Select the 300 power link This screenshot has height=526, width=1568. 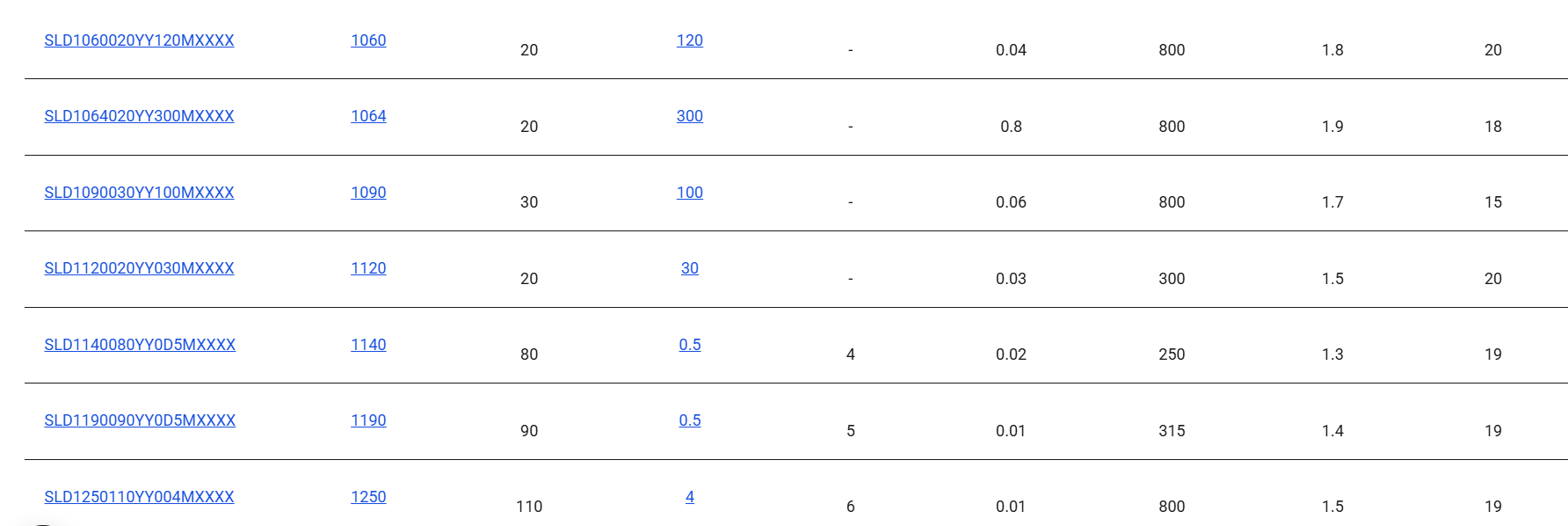coord(690,116)
